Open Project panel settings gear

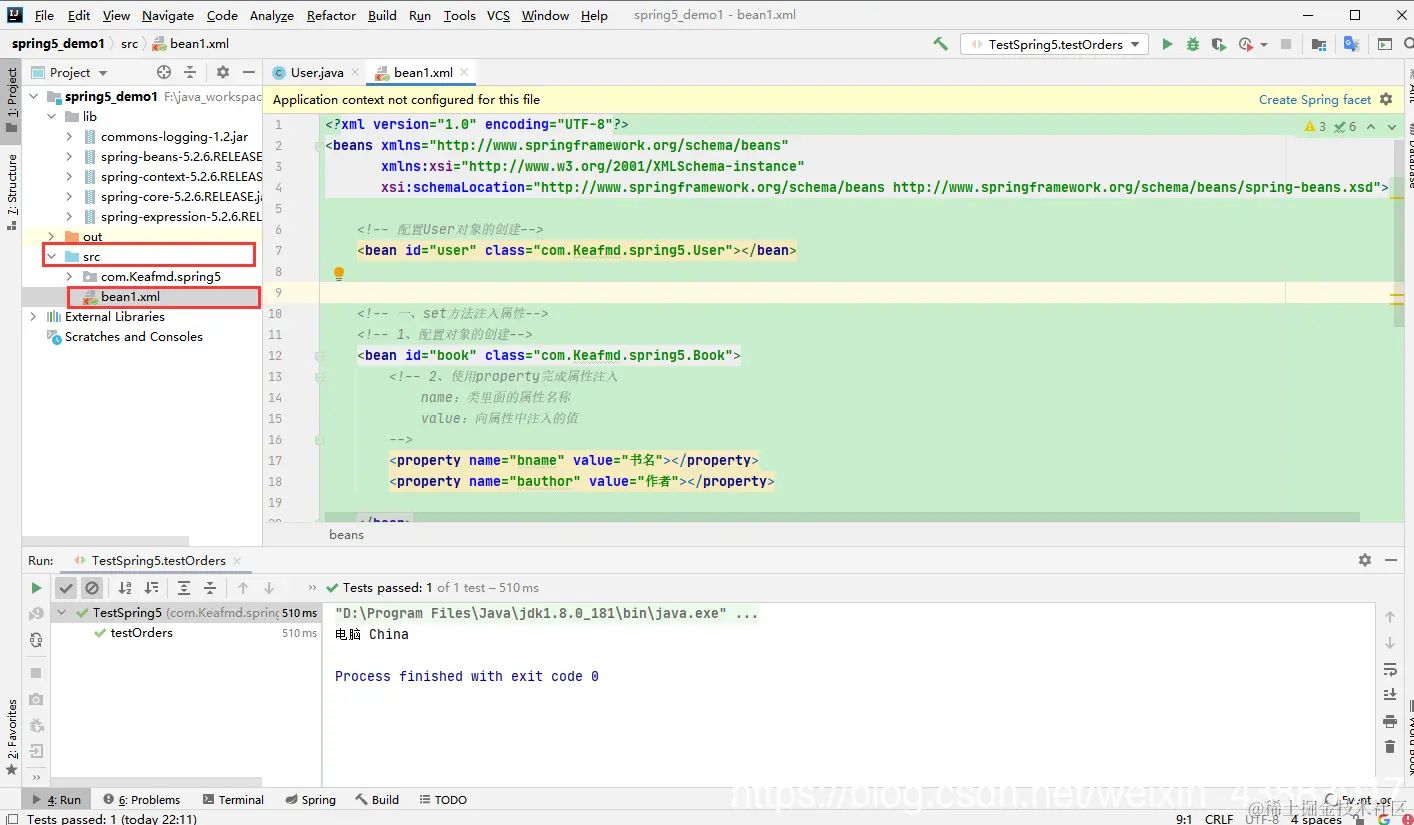pyautogui.click(x=223, y=72)
